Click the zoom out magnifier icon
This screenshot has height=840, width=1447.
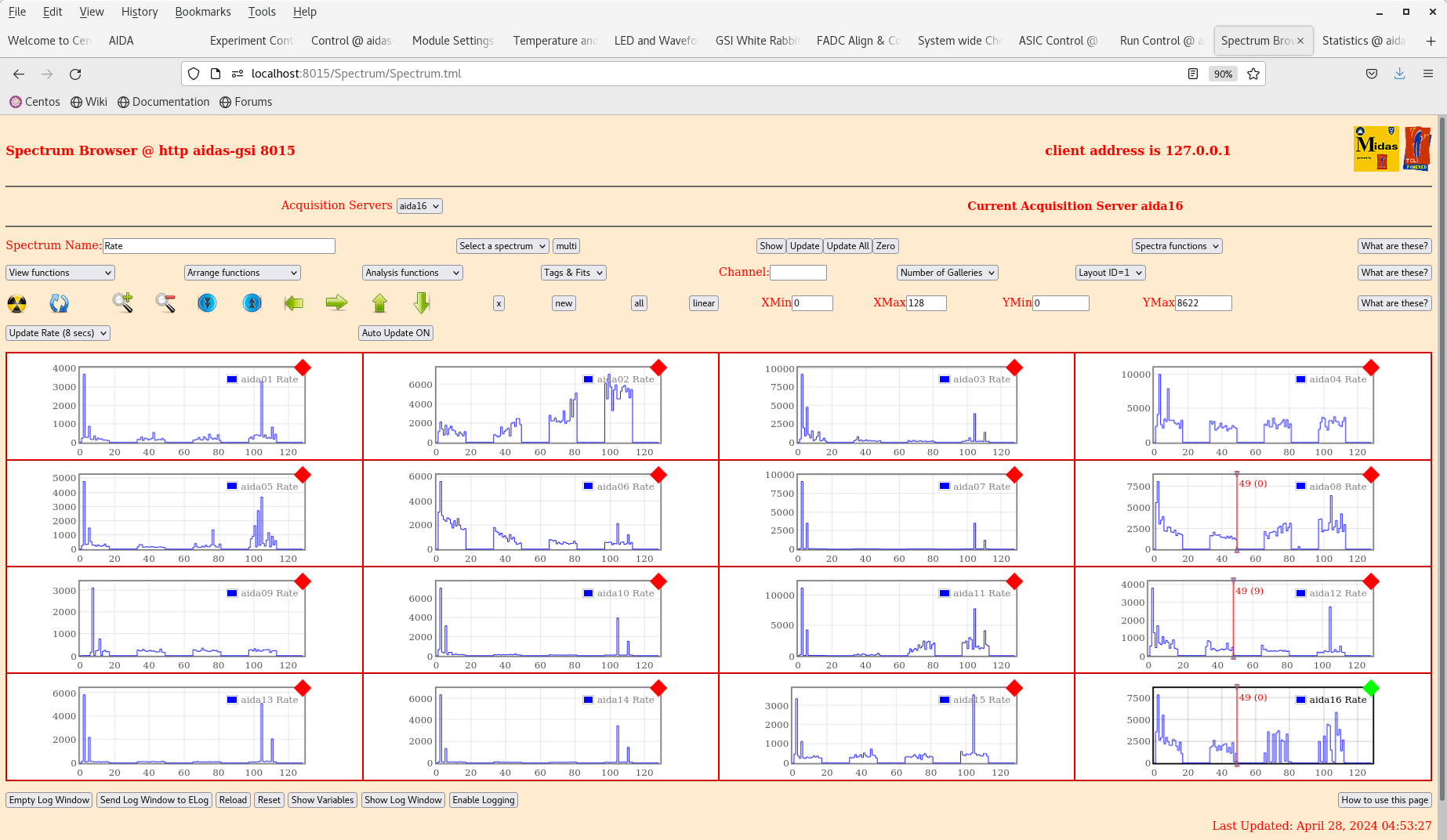click(165, 303)
